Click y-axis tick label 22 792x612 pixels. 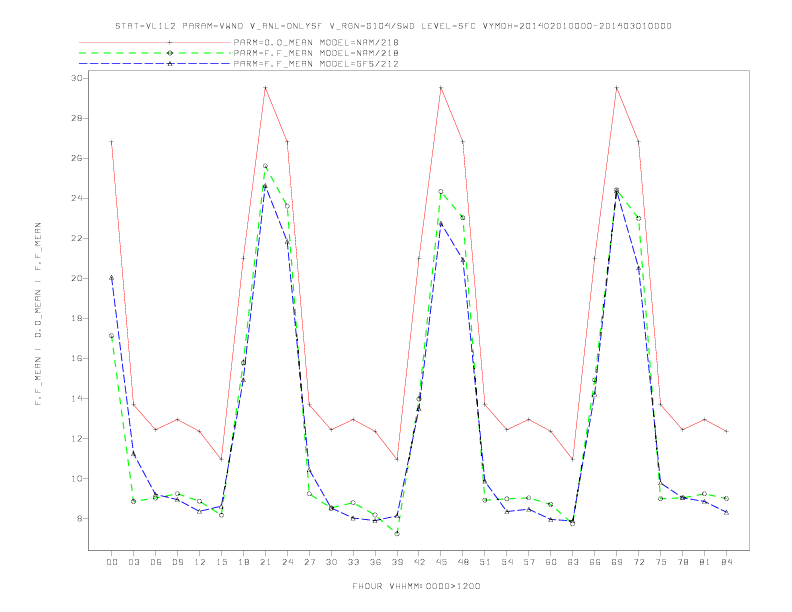(x=77, y=238)
